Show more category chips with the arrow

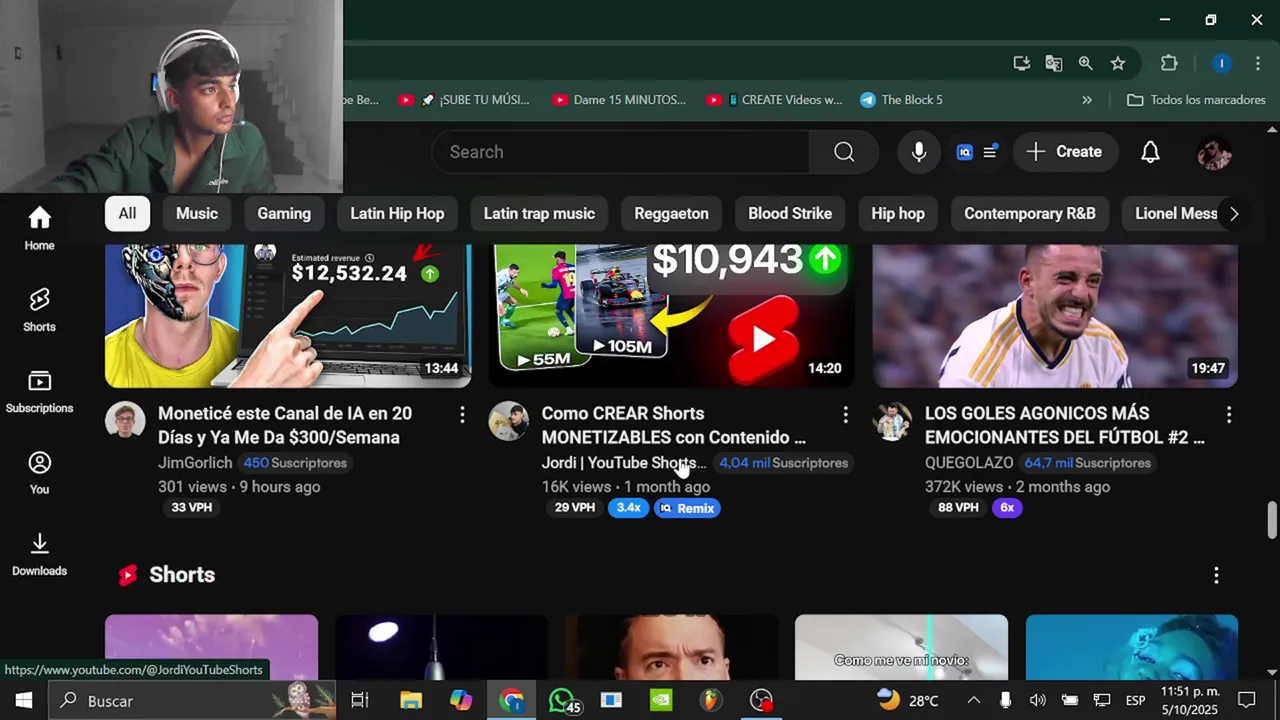click(1234, 214)
